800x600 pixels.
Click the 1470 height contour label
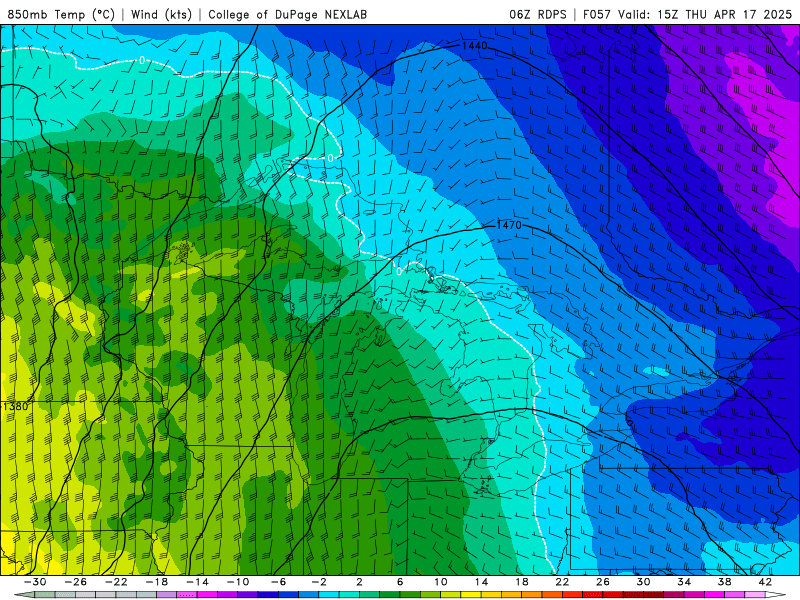509,225
